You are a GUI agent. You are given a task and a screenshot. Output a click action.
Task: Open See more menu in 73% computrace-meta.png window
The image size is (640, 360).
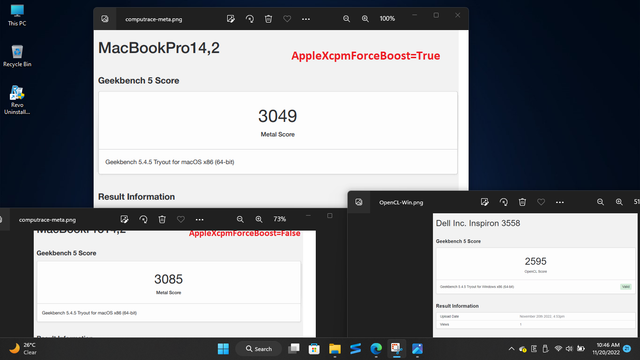(x=200, y=219)
